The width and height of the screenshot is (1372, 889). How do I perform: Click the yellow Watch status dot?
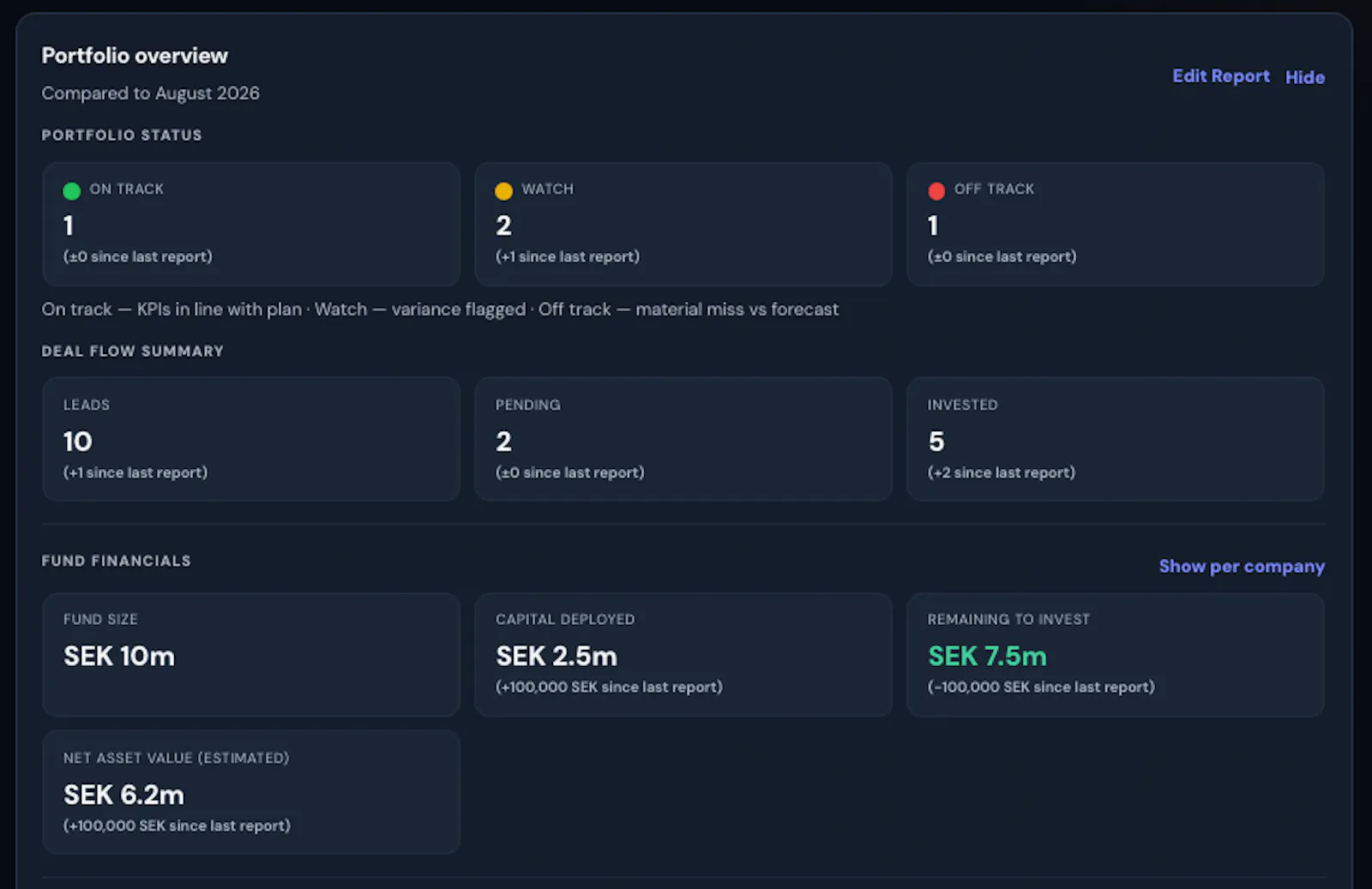(504, 190)
